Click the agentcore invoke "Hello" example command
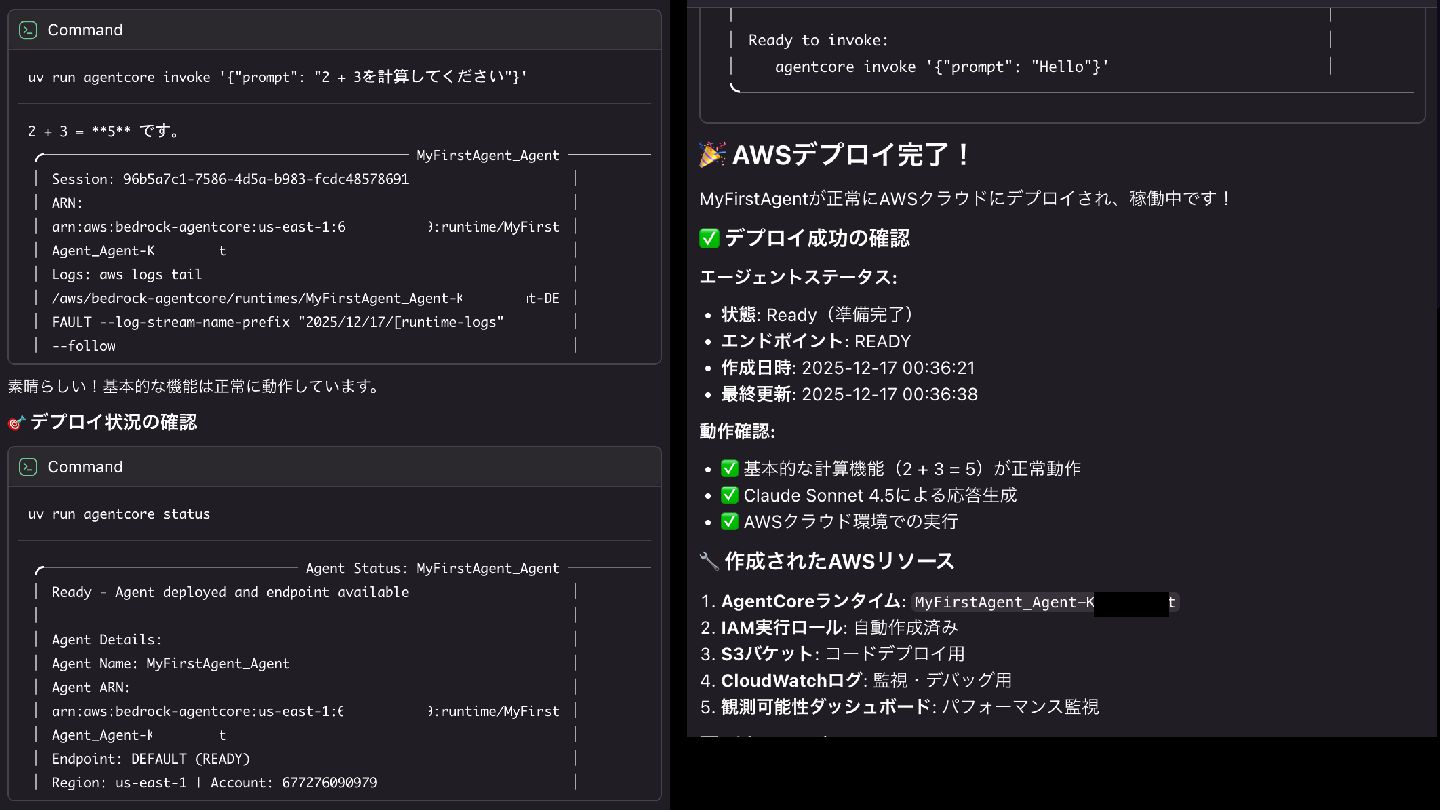The image size is (1440, 810). [x=941, y=67]
